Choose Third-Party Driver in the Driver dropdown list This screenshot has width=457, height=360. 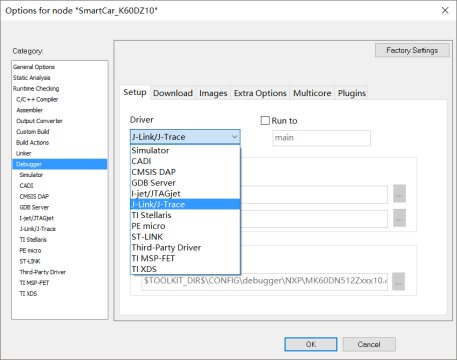(185, 248)
